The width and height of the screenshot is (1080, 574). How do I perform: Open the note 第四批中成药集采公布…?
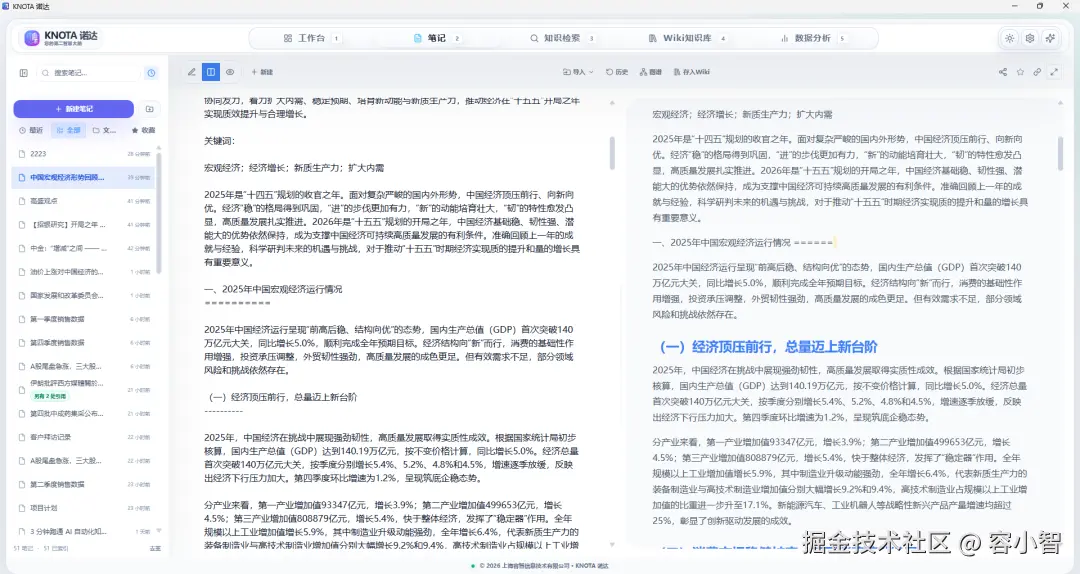(x=85, y=413)
